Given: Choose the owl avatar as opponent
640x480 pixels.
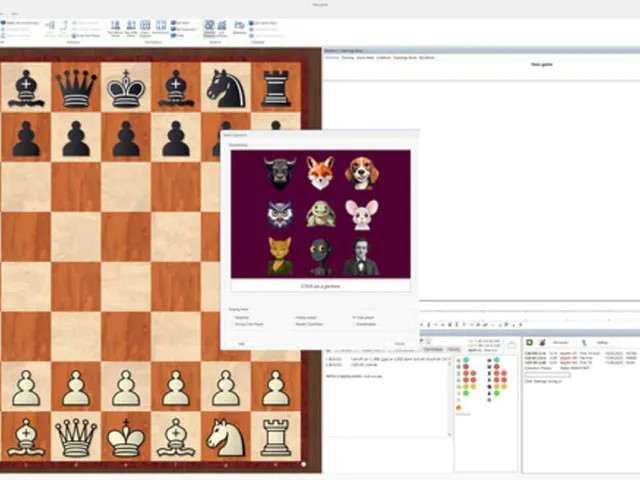Looking at the screenshot, I should point(280,214).
